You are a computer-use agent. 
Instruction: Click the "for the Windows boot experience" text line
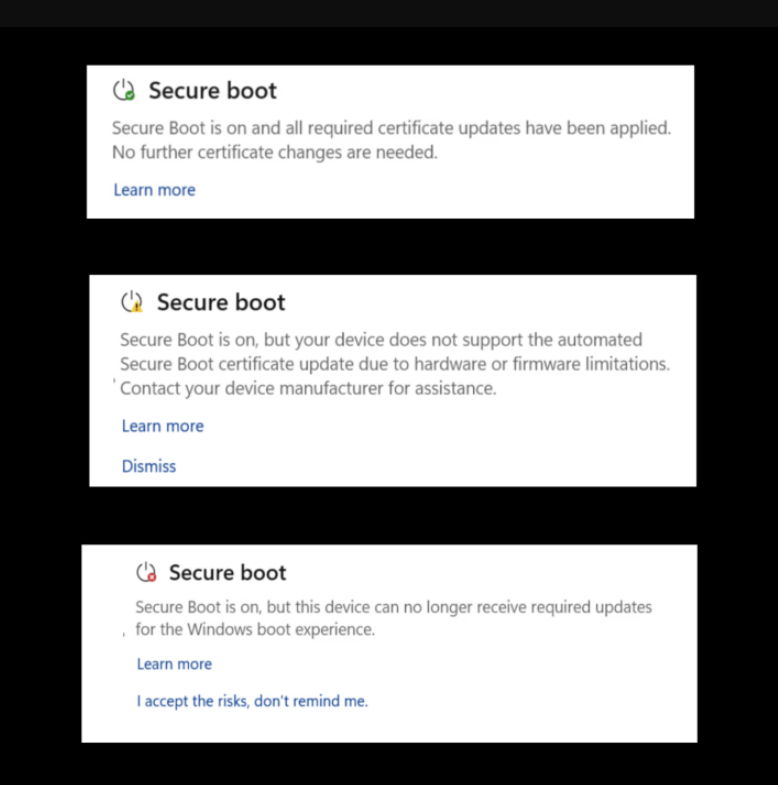click(255, 630)
